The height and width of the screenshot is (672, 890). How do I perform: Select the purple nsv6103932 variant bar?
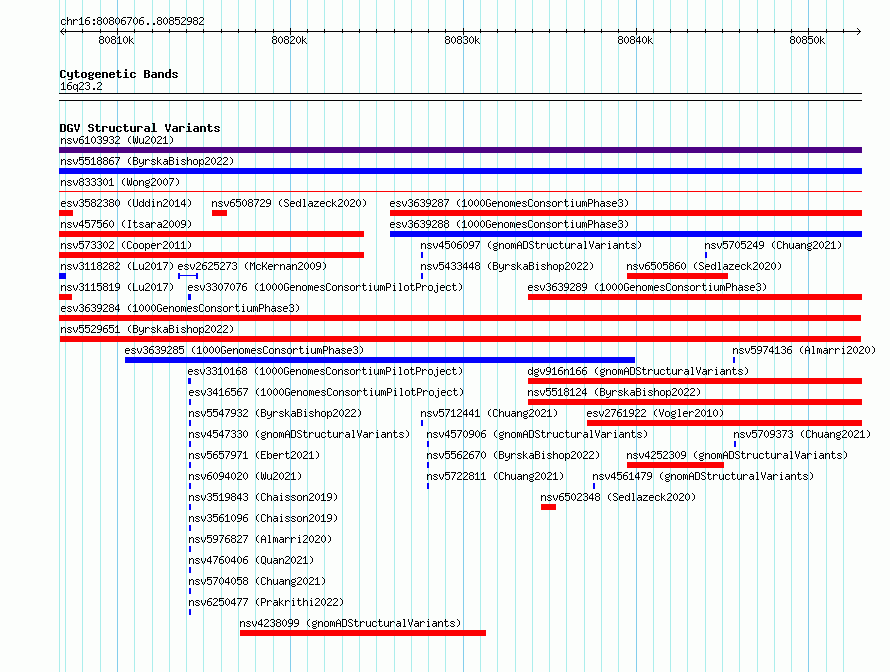tap(460, 150)
